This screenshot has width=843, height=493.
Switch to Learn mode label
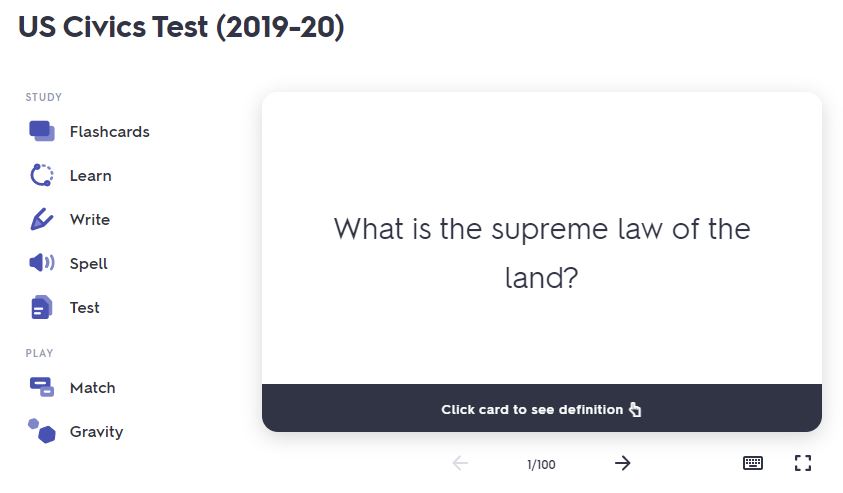click(91, 176)
